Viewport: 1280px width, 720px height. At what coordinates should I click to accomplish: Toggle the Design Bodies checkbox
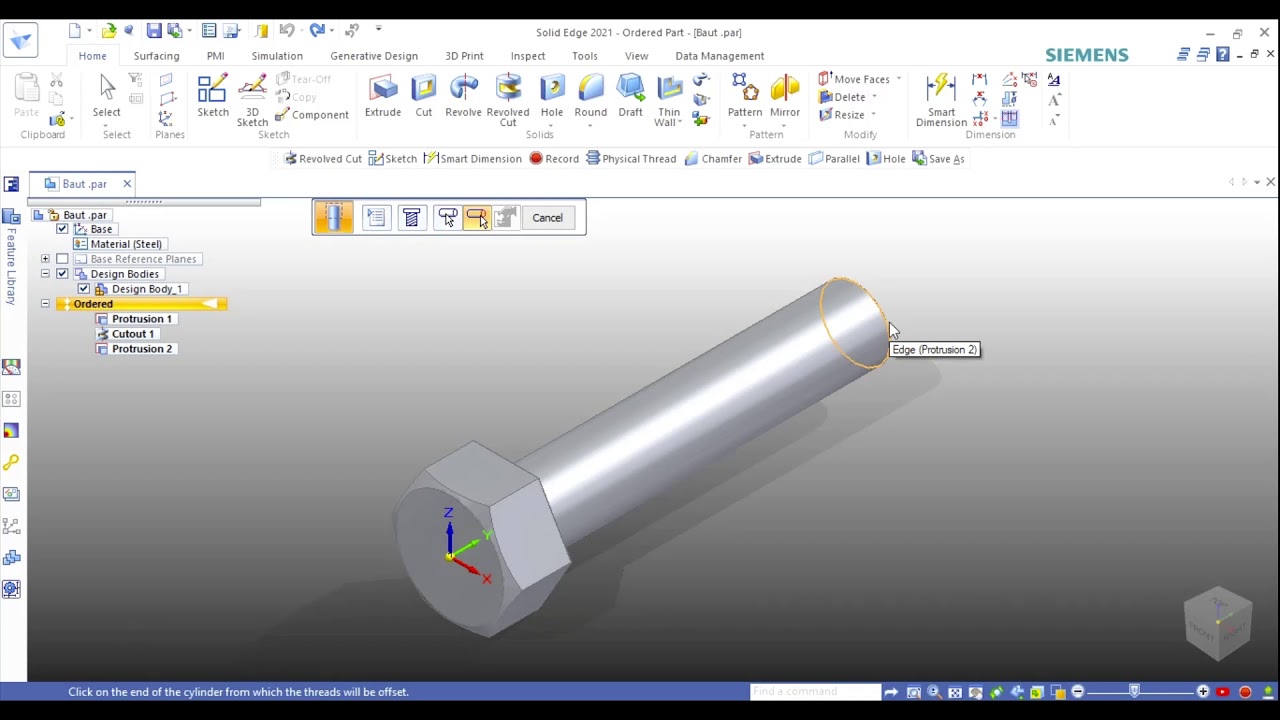[62, 274]
